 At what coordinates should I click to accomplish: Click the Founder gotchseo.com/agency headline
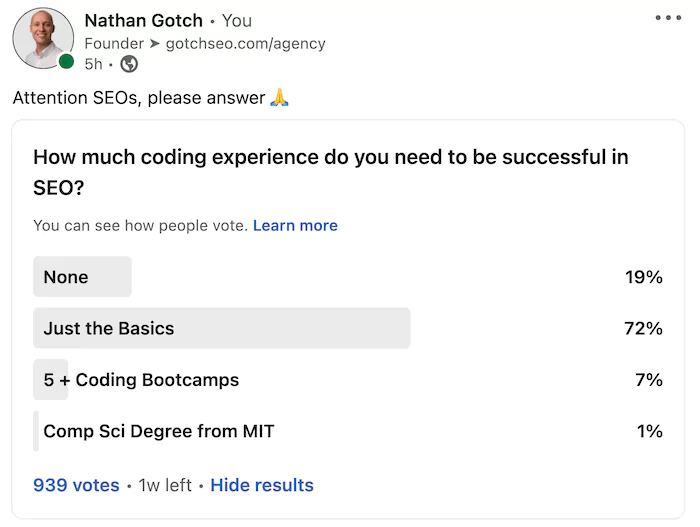point(205,44)
